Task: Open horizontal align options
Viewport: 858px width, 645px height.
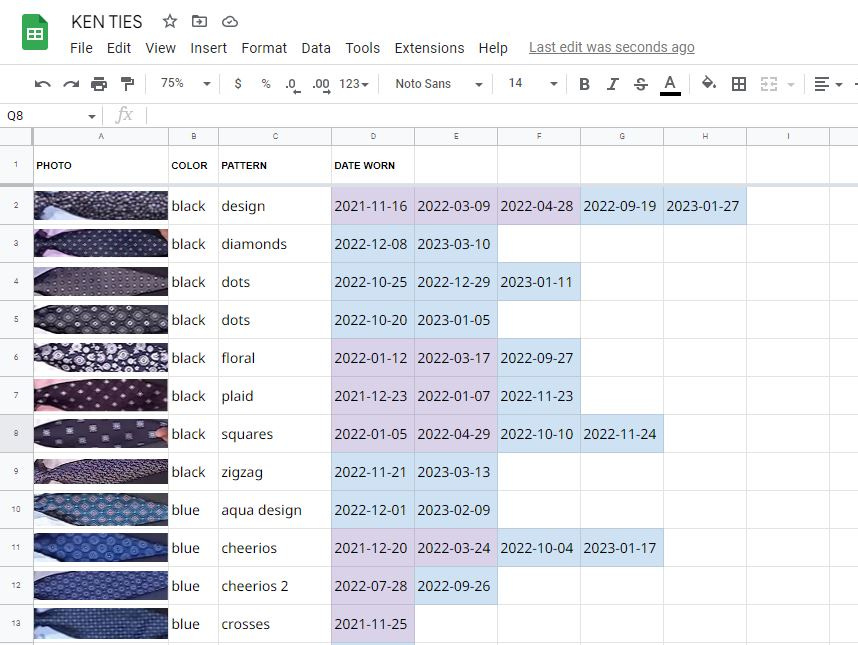Action: tap(821, 84)
